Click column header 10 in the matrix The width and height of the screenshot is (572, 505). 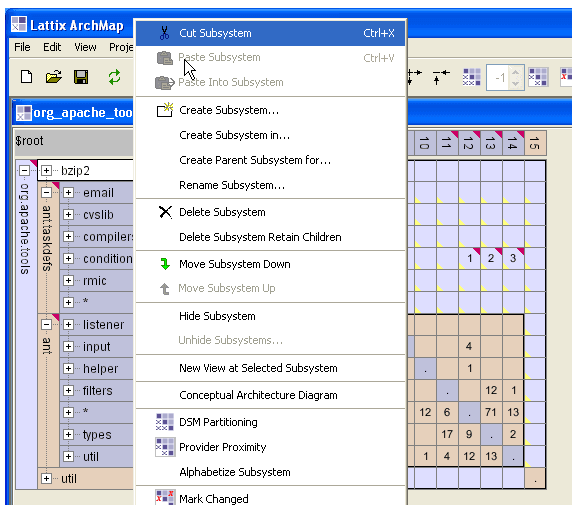pyautogui.click(x=425, y=143)
